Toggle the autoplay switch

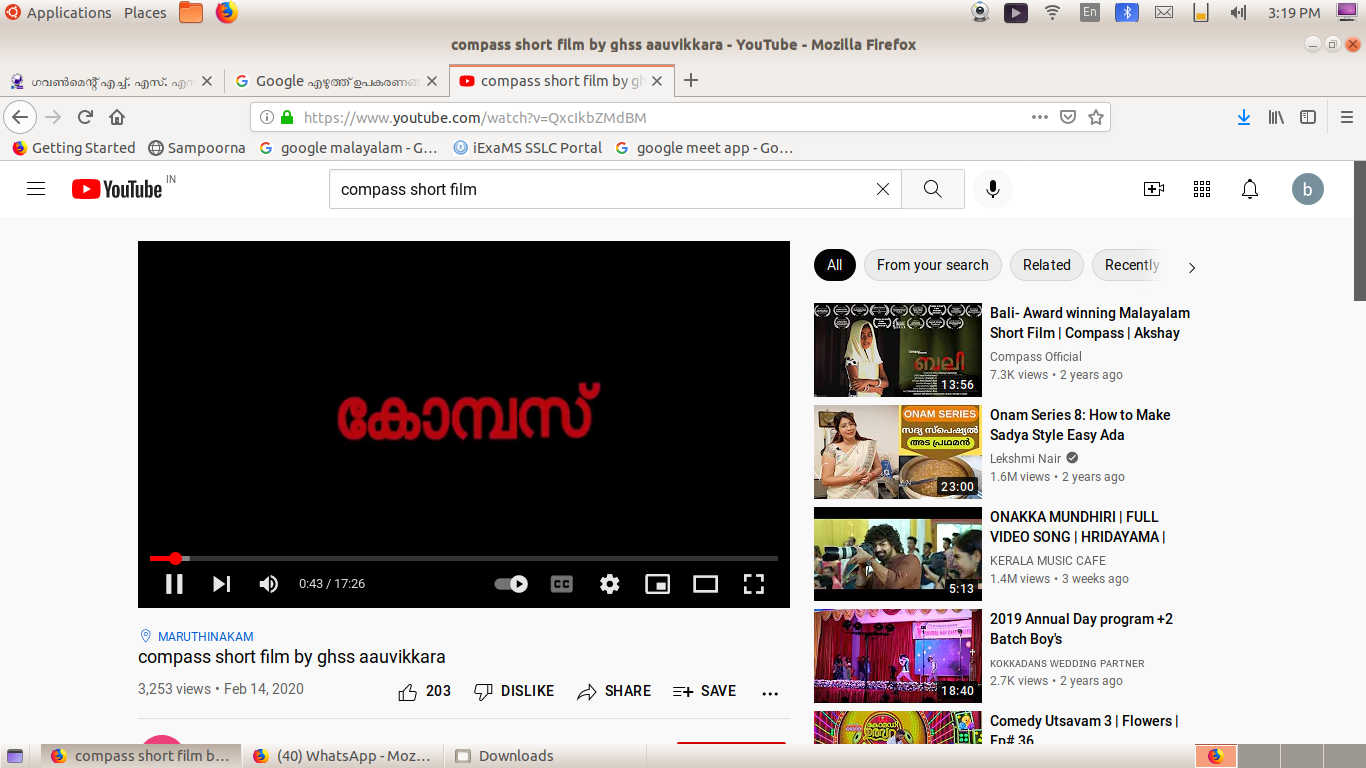tap(511, 584)
